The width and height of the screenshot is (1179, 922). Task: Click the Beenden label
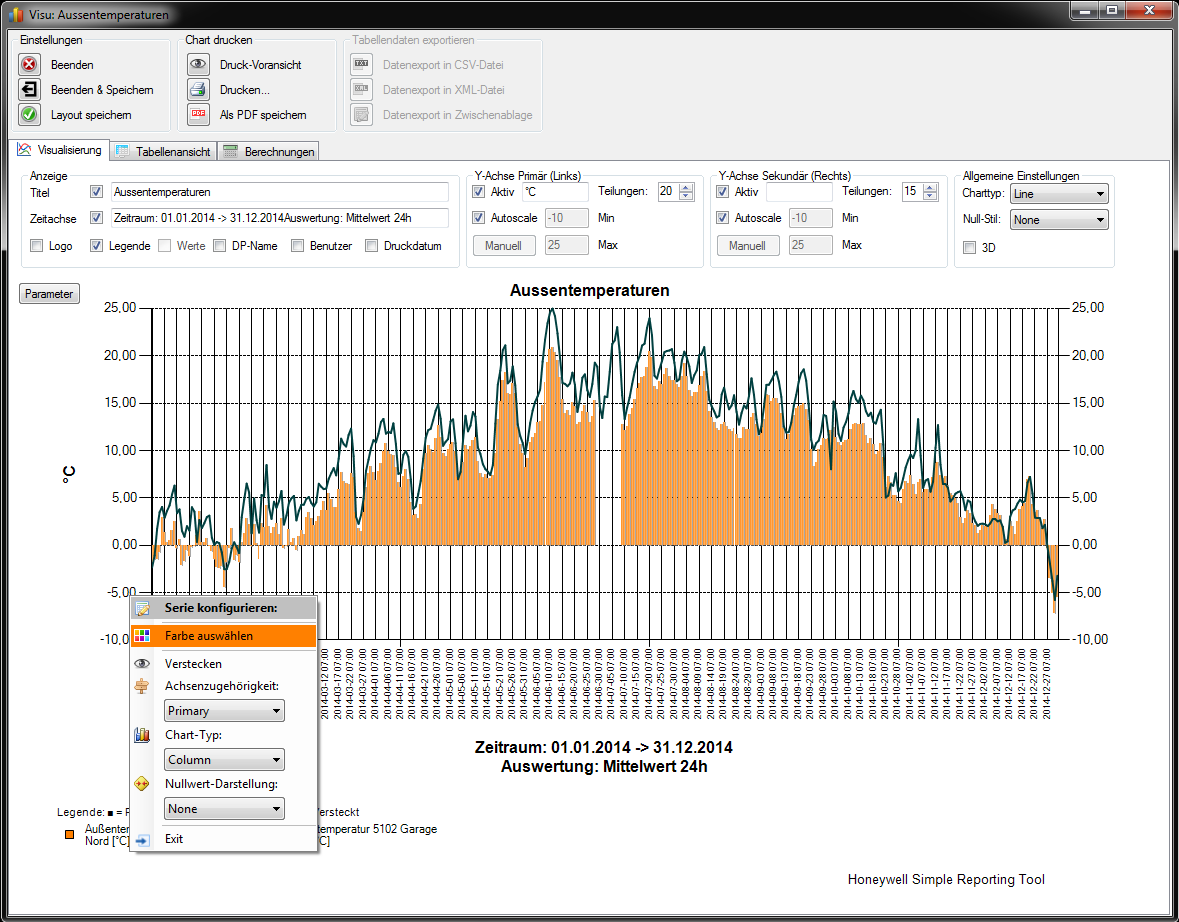point(72,65)
